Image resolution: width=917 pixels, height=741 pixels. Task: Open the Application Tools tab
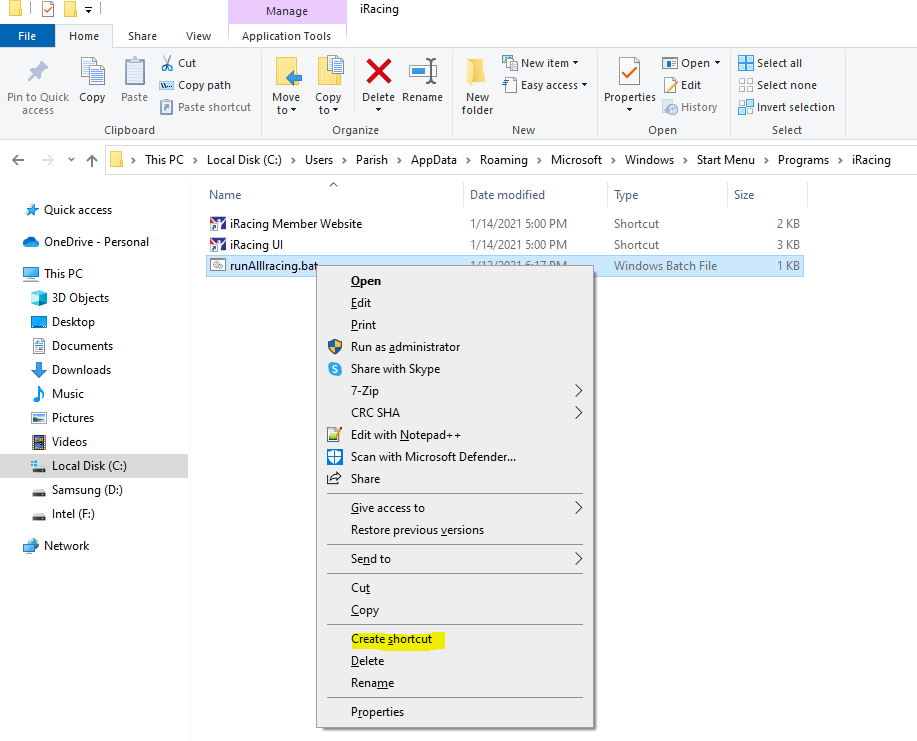pyautogui.click(x=287, y=36)
